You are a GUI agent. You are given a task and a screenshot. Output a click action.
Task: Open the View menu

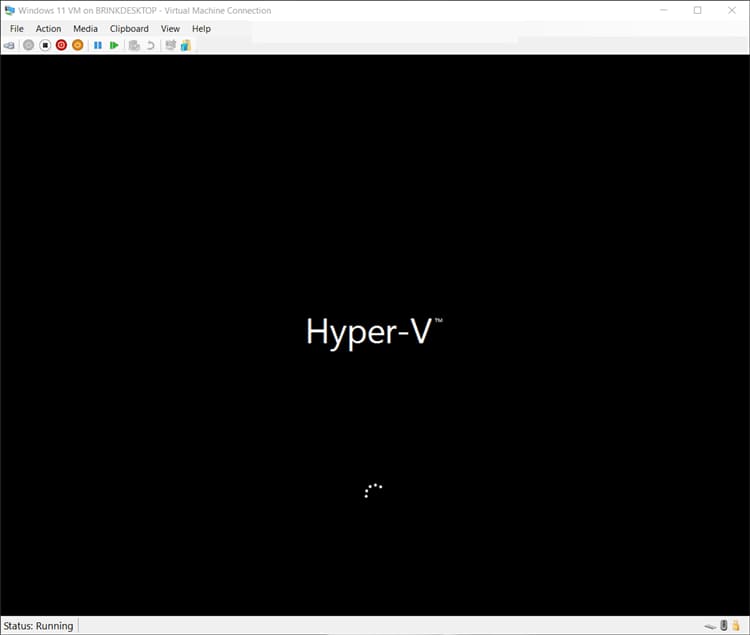tap(170, 29)
